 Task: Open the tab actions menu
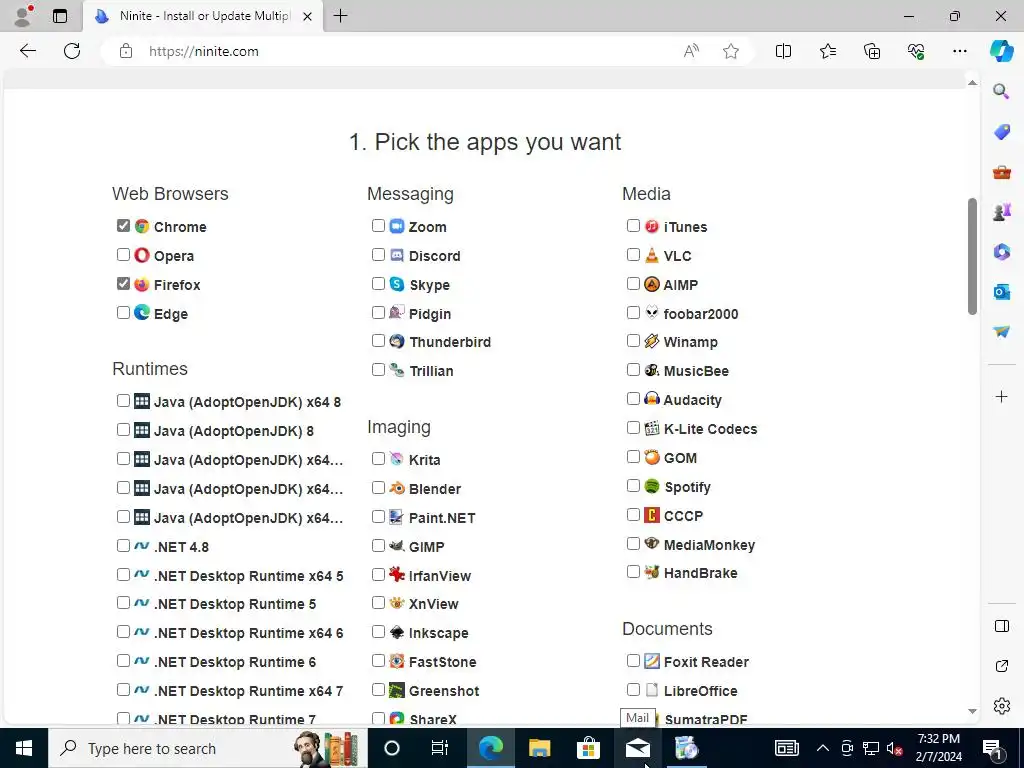click(x=59, y=16)
